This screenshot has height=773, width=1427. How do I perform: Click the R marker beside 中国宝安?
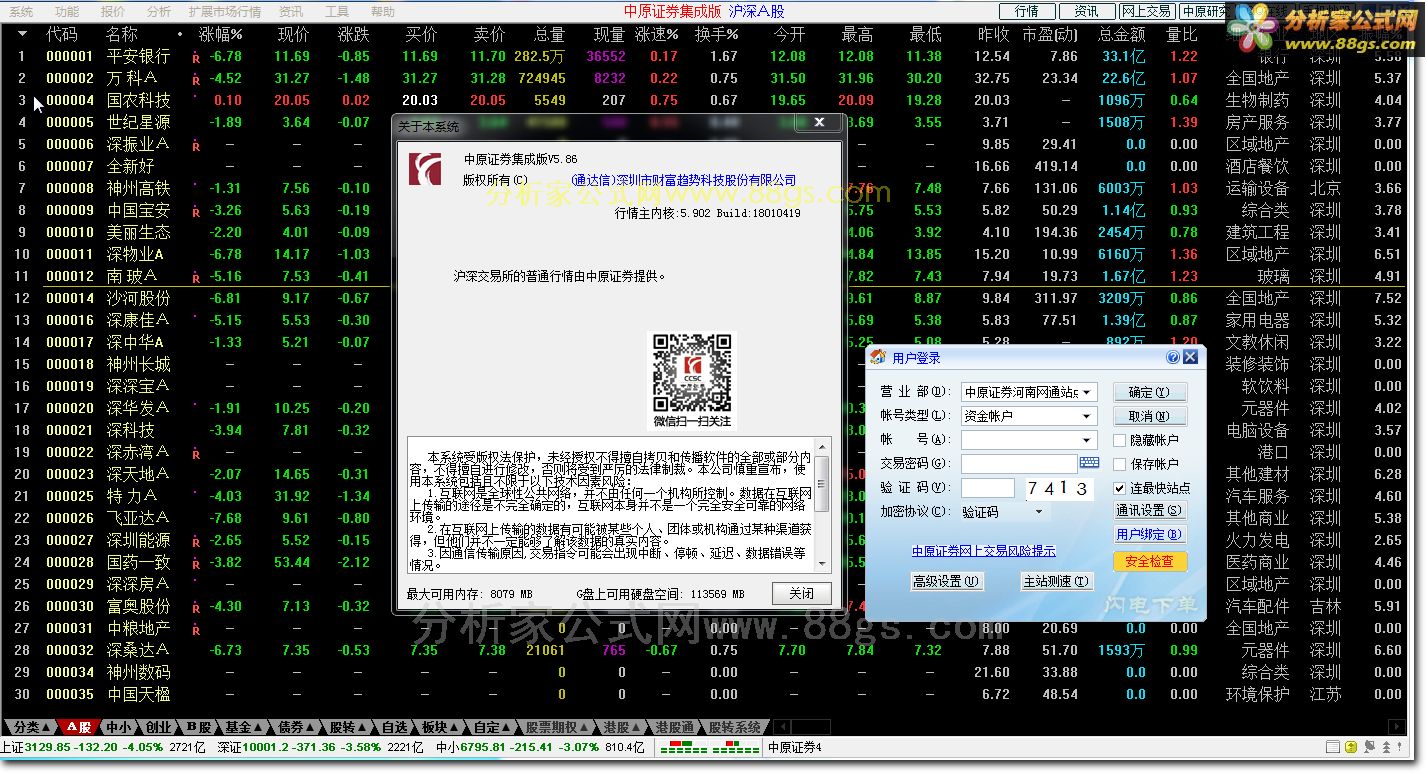(196, 212)
